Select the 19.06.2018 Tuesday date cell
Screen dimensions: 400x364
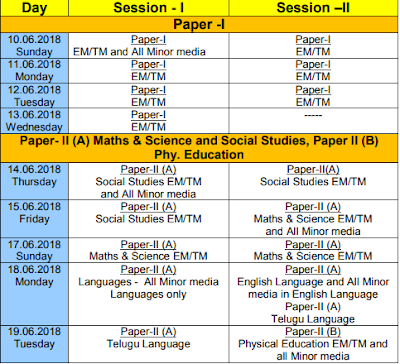[34, 344]
